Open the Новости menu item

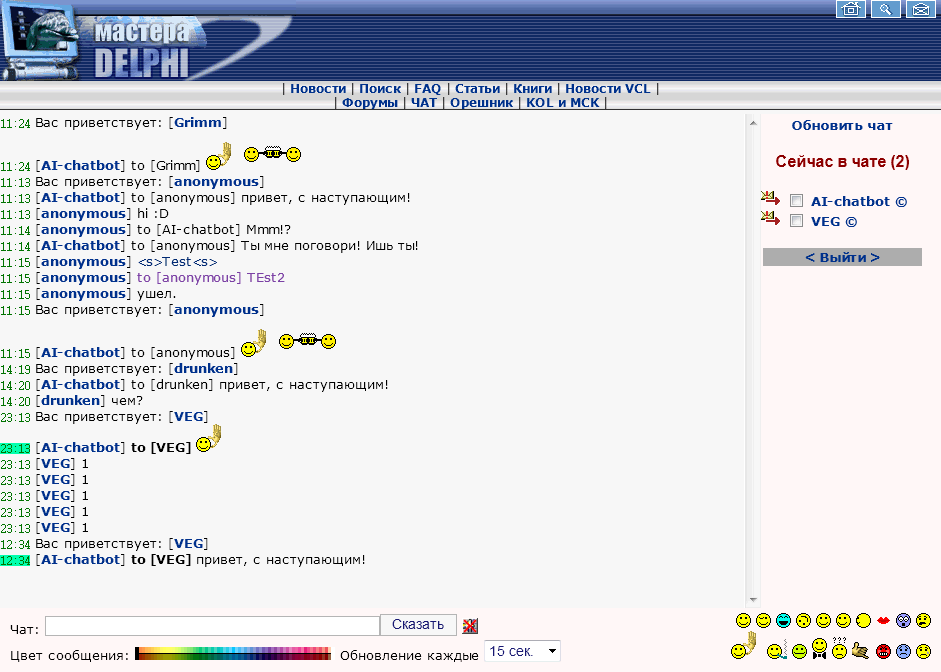[318, 89]
